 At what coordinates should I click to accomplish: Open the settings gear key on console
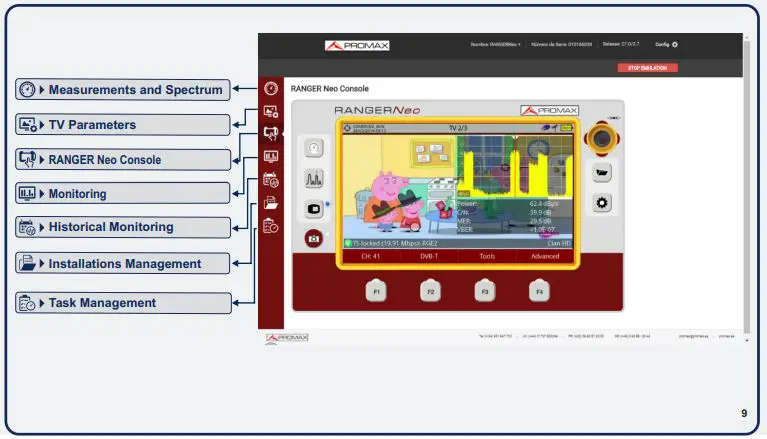tap(602, 203)
